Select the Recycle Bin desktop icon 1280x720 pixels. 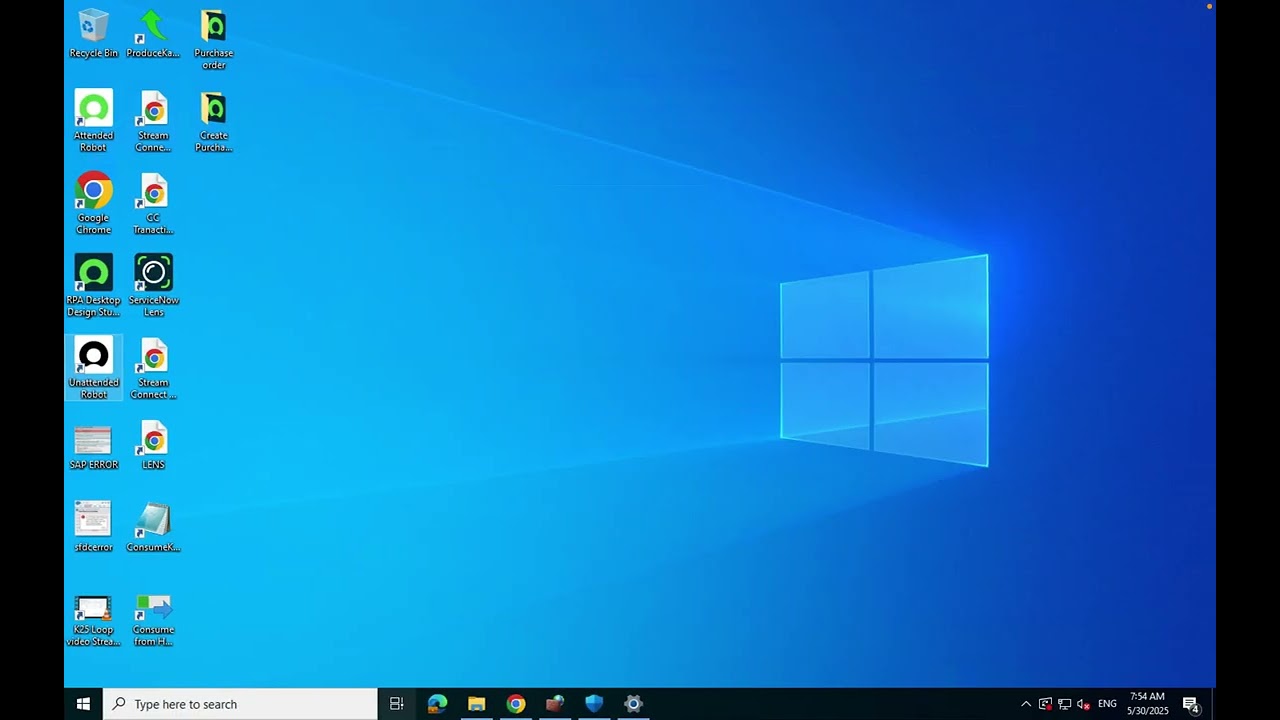pyautogui.click(x=93, y=33)
